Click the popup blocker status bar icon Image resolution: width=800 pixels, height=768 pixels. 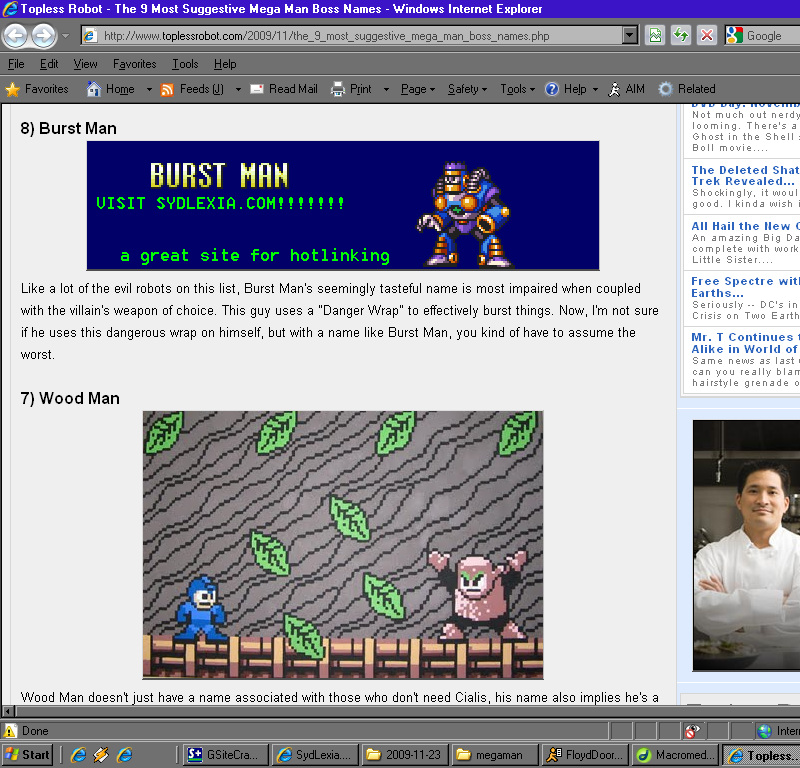691,731
